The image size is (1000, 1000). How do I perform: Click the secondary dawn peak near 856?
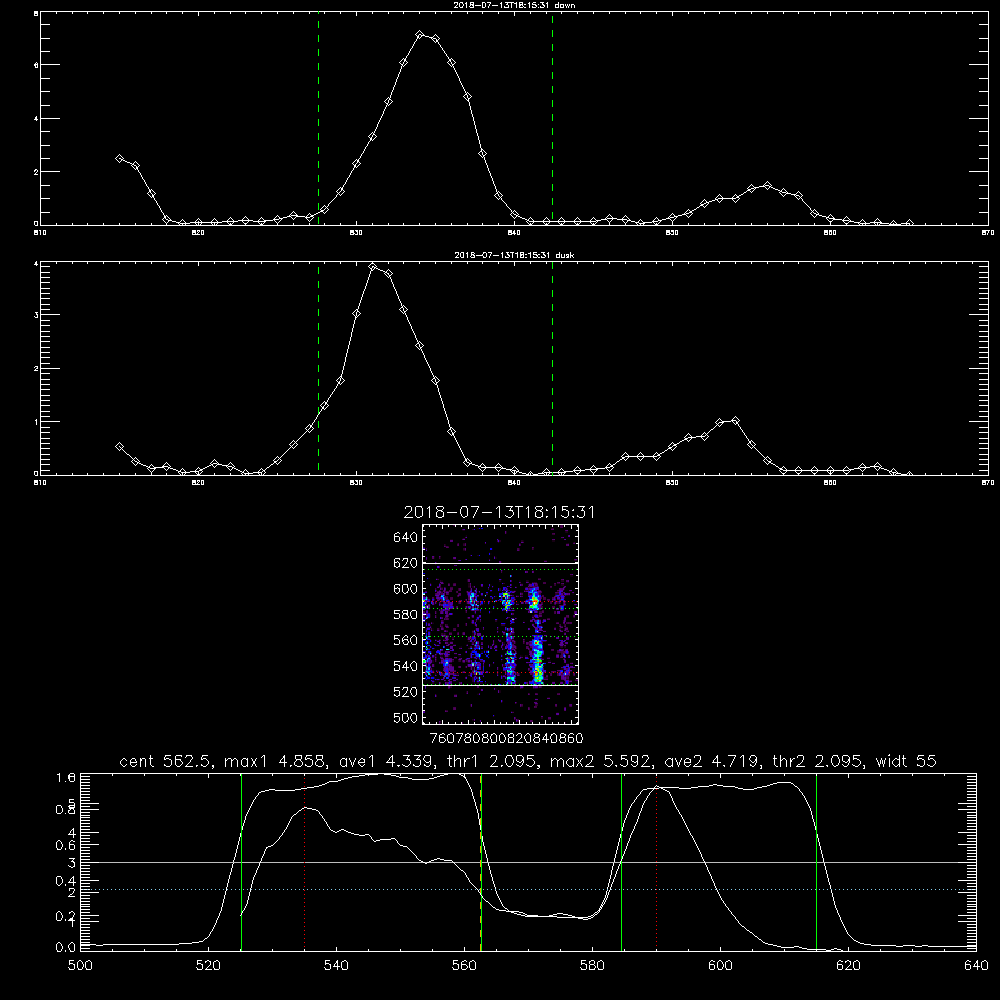(x=767, y=186)
